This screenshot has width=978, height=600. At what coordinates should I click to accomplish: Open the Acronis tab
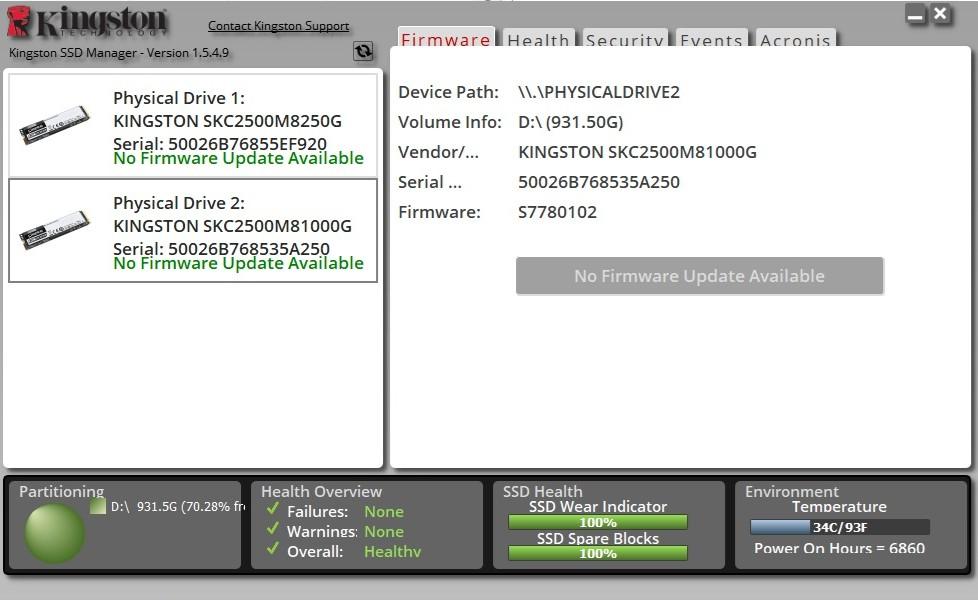click(x=795, y=39)
